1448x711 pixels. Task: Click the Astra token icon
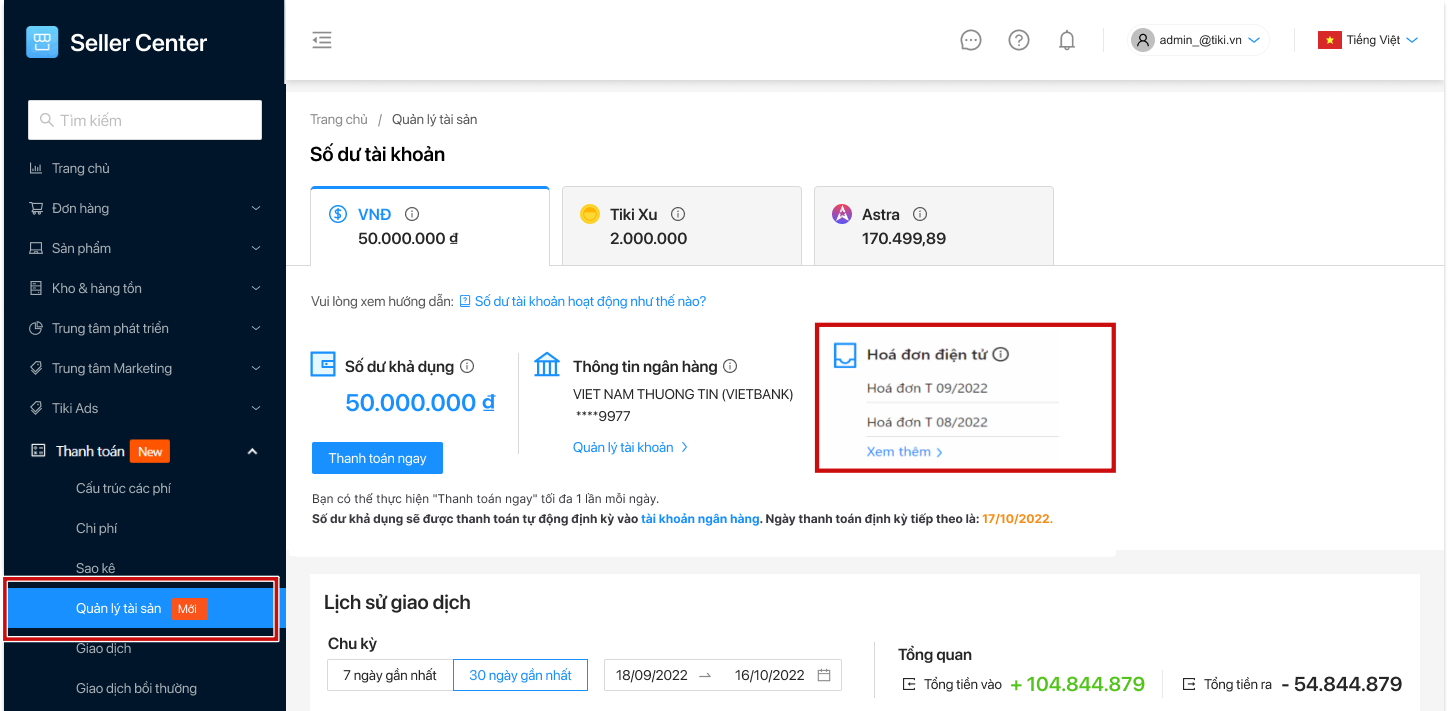tap(842, 214)
